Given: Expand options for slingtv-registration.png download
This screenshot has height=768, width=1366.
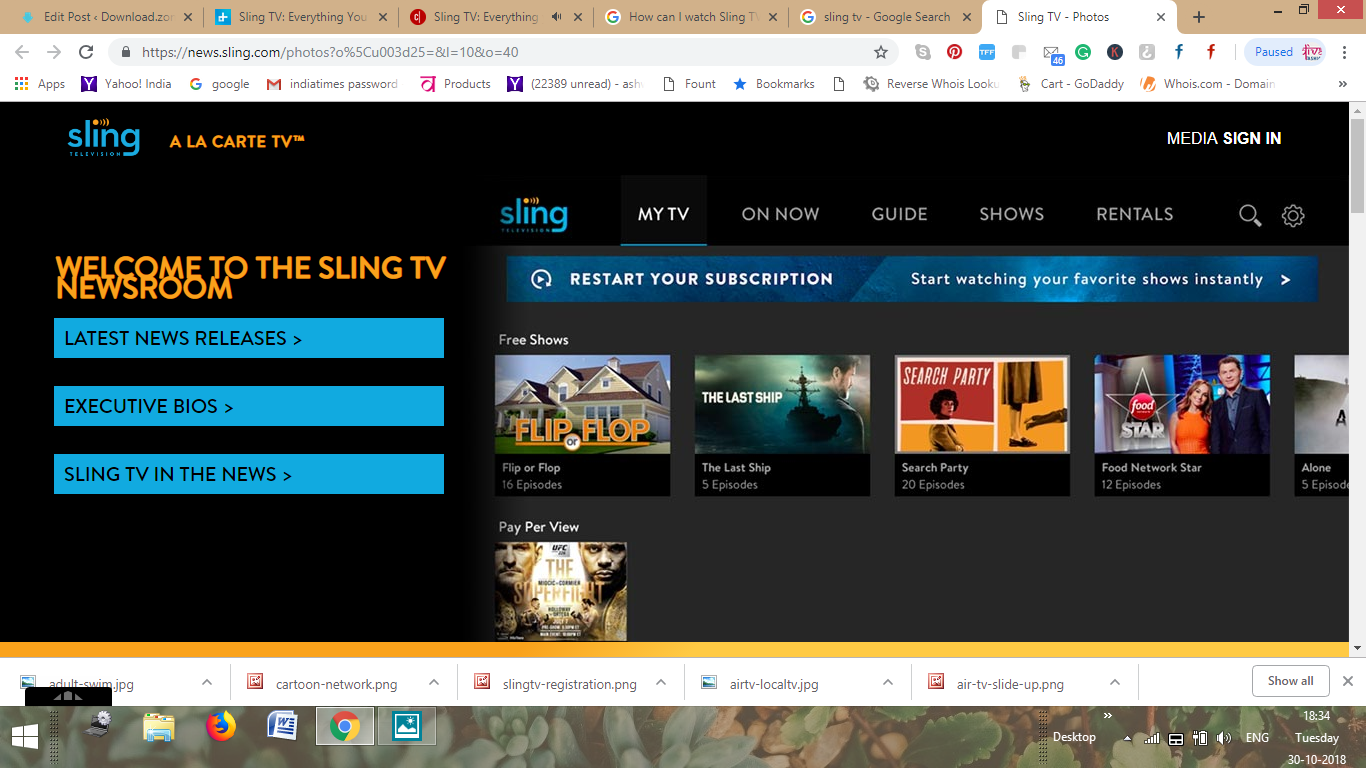Looking at the screenshot, I should 661,683.
